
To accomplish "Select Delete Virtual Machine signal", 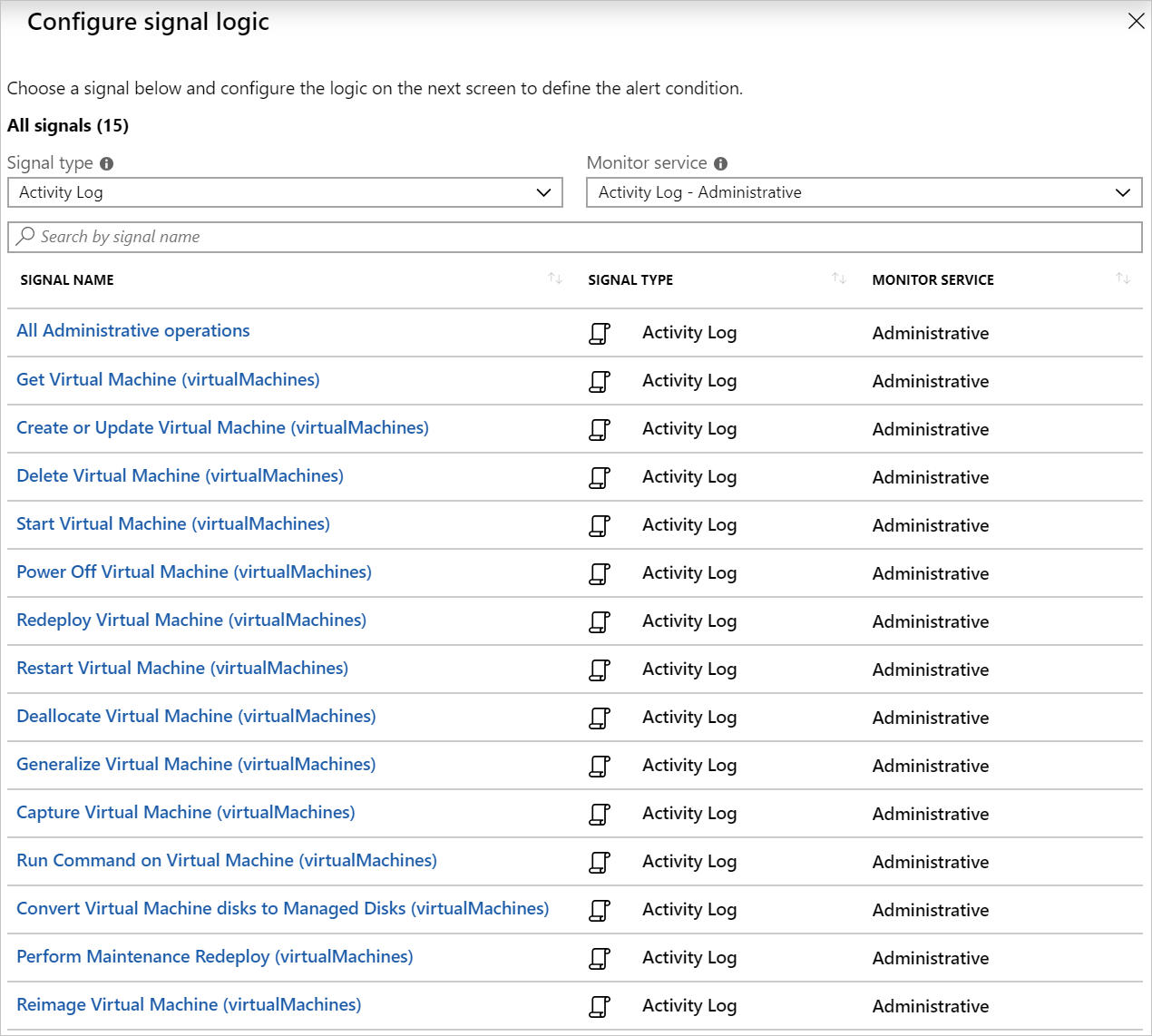I will [x=180, y=476].
